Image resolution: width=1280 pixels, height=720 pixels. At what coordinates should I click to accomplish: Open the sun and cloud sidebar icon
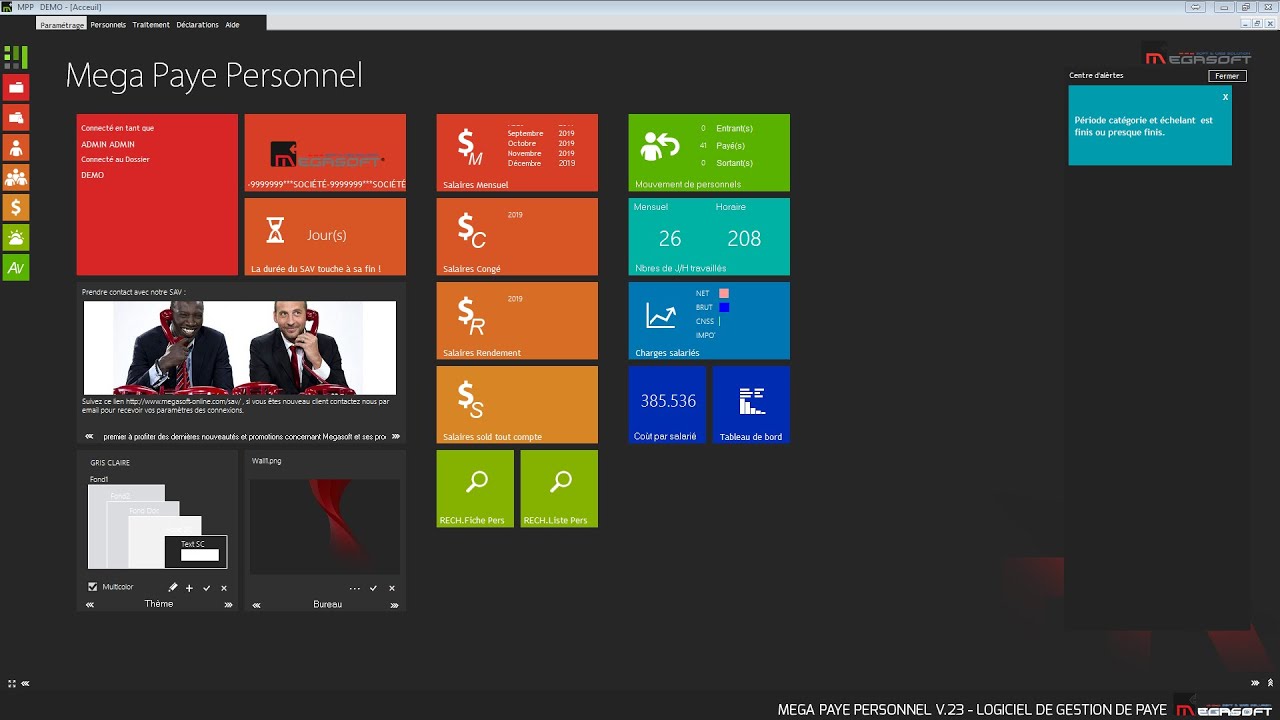(16, 237)
